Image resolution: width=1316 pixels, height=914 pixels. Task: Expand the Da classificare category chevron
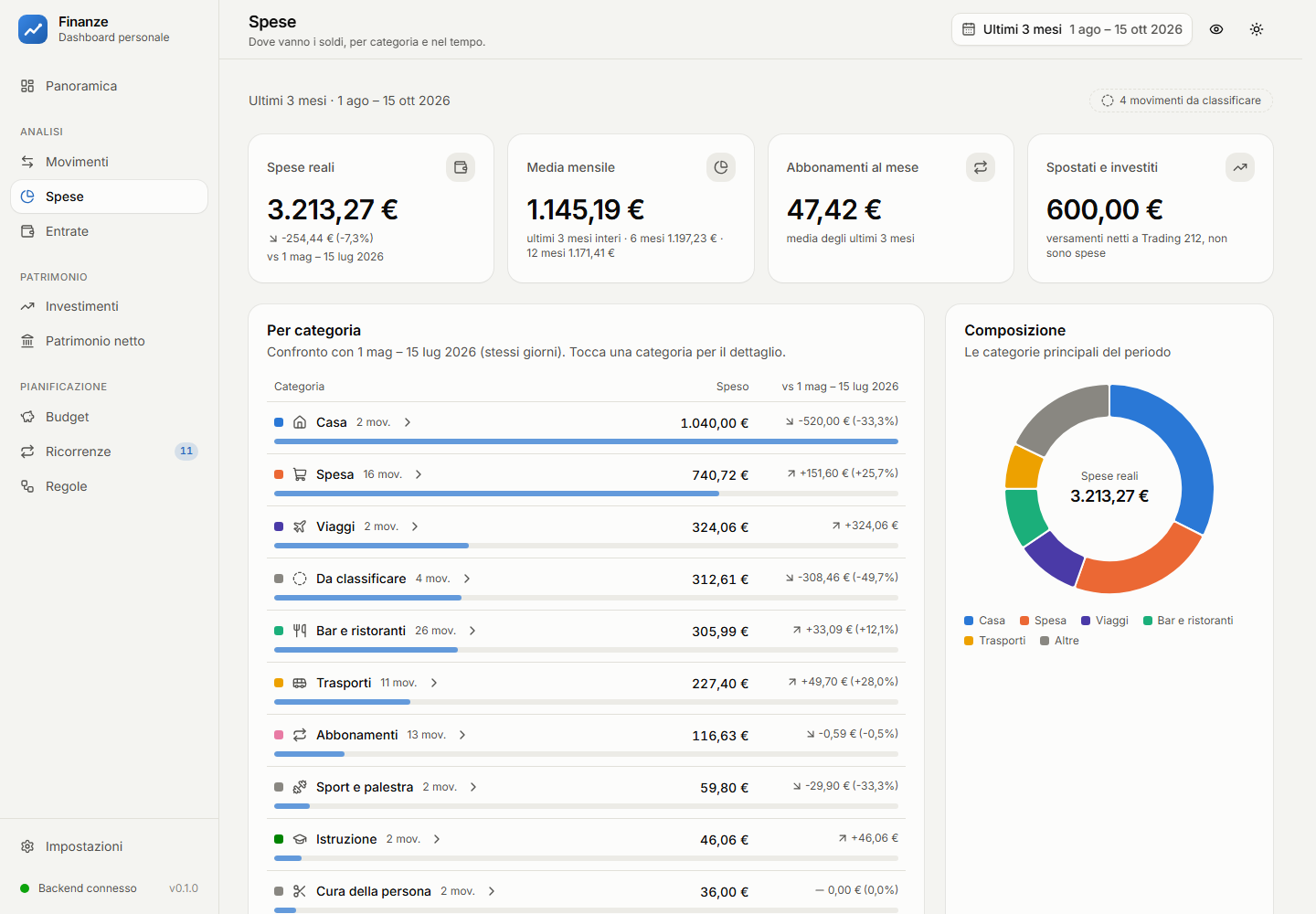[x=467, y=579]
